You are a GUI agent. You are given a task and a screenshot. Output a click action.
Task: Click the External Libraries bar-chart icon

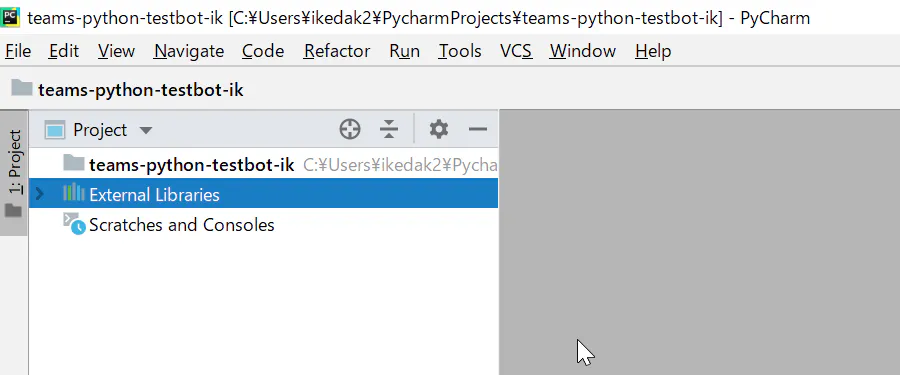click(x=73, y=192)
